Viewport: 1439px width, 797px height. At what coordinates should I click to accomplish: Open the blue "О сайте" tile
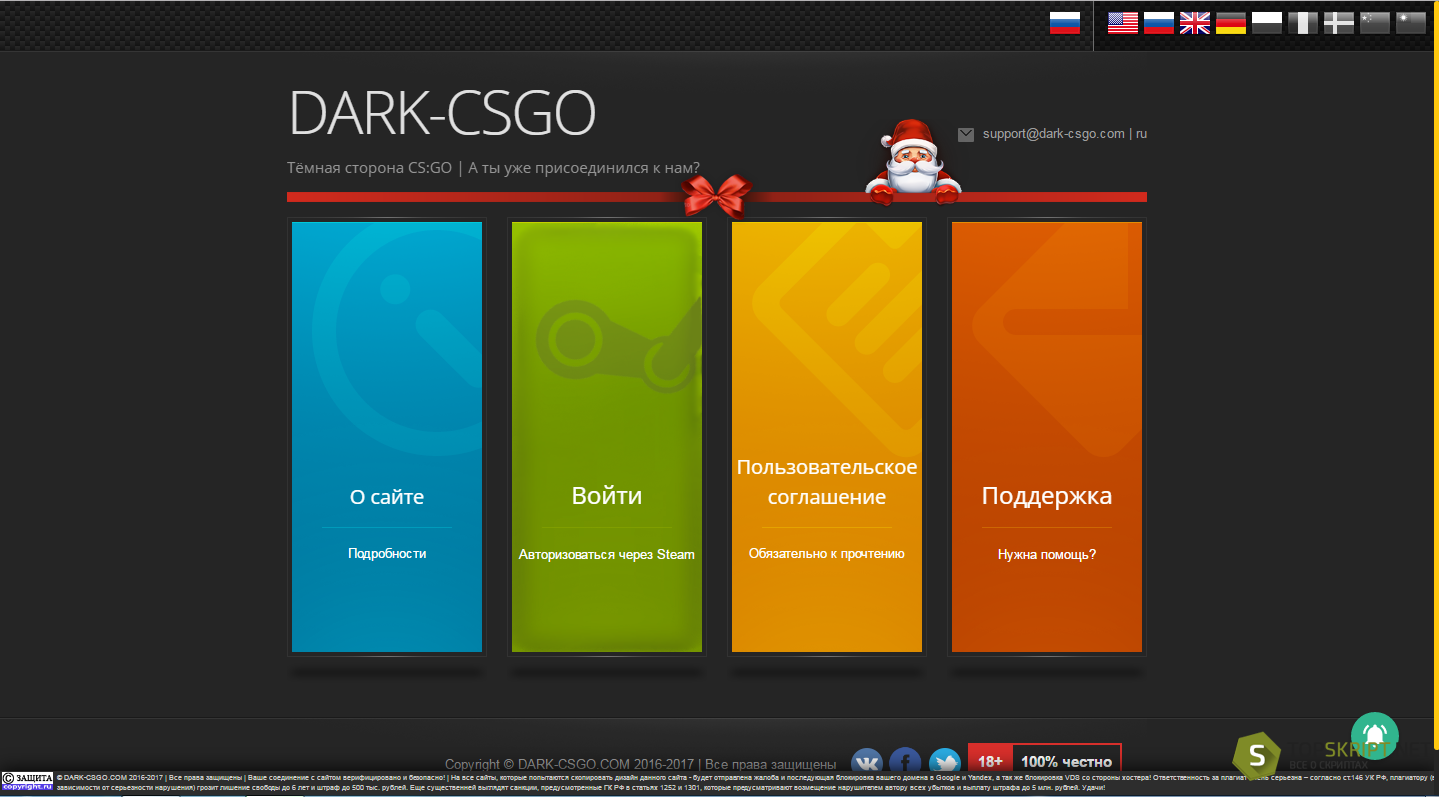coord(387,437)
